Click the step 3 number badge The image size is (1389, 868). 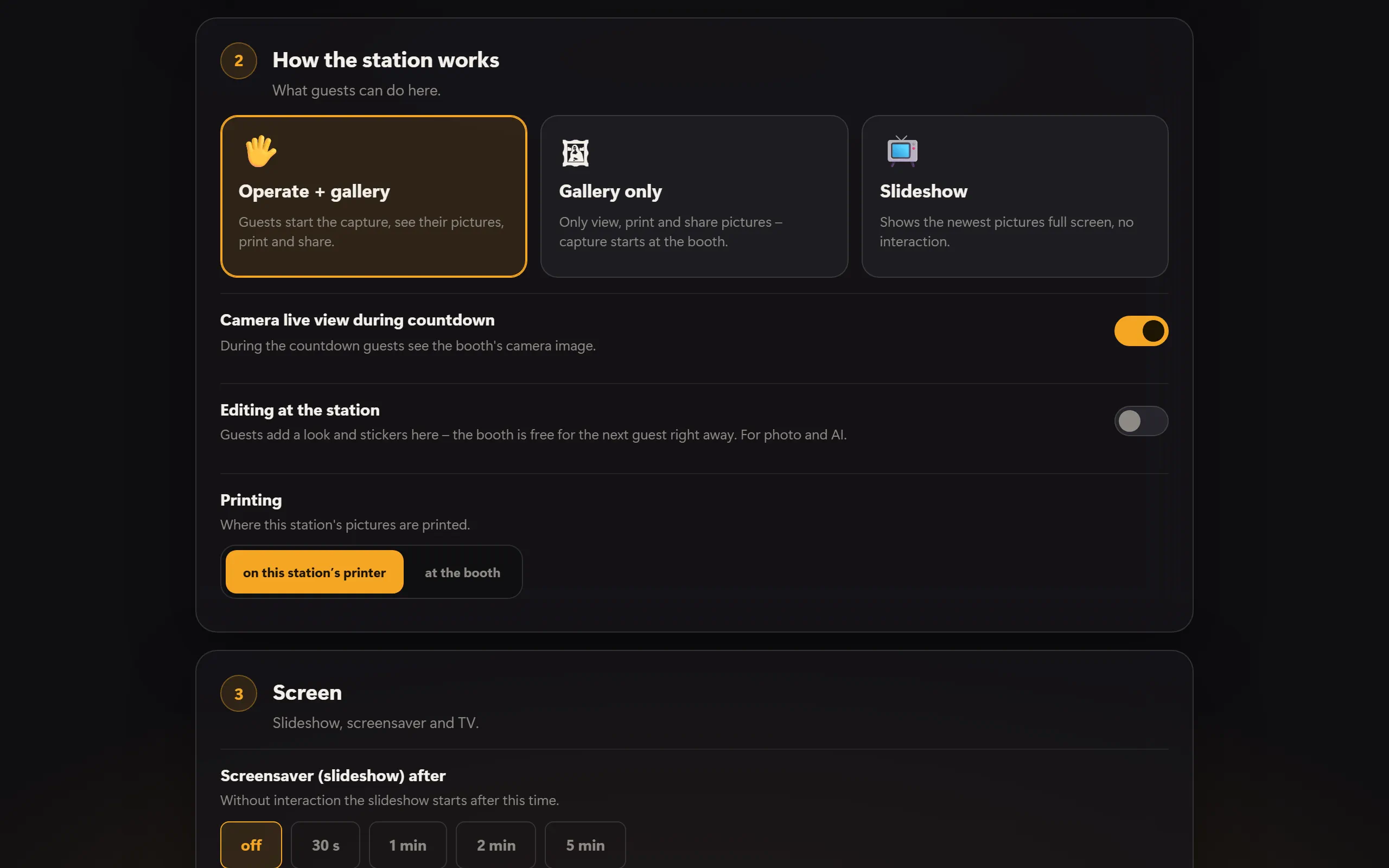239,693
